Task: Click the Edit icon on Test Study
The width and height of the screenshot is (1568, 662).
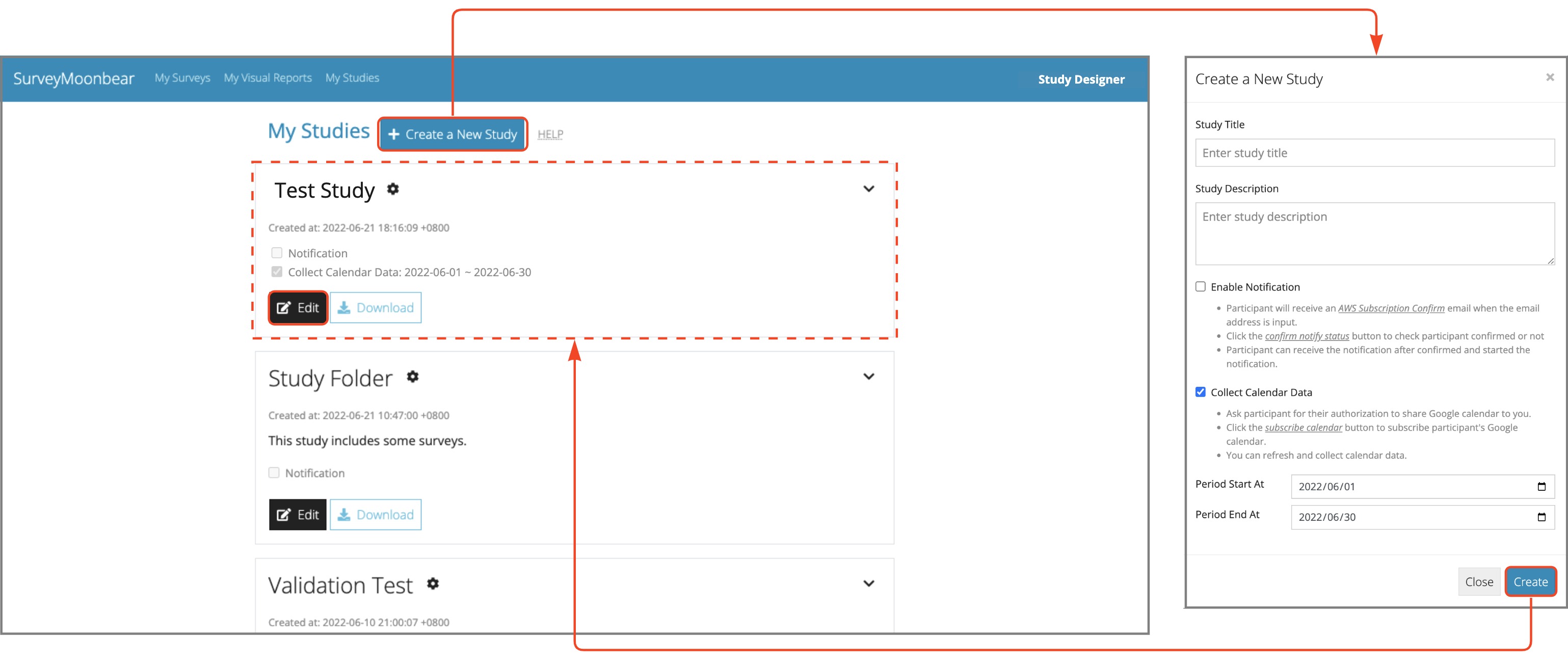Action: (296, 307)
